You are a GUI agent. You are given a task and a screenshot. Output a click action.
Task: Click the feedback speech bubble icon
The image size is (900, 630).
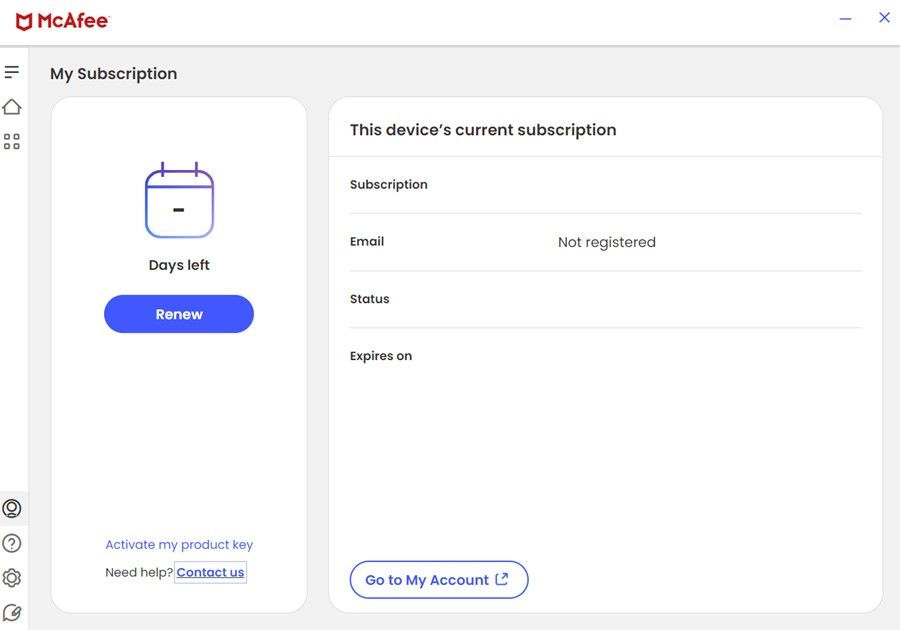pyautogui.click(x=12, y=612)
